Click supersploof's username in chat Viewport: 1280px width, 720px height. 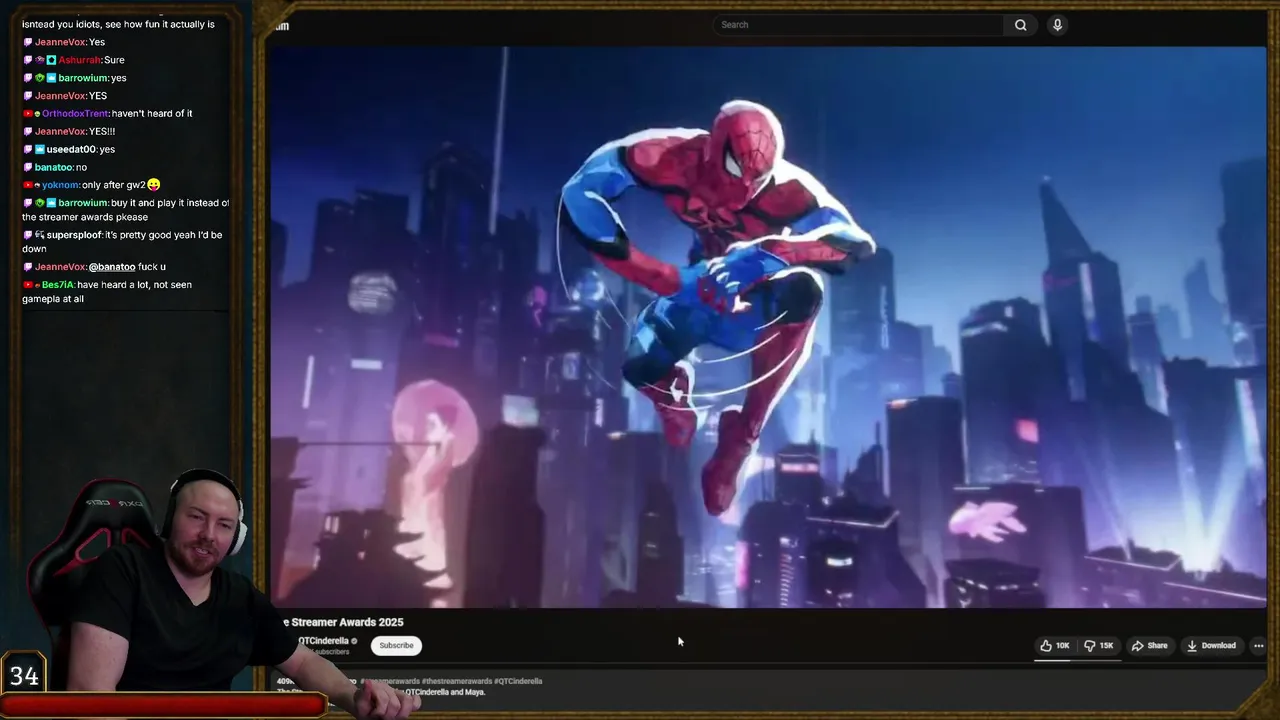click(73, 235)
